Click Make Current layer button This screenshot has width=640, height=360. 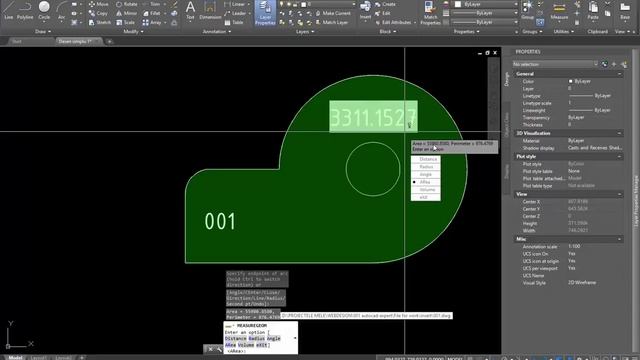(x=332, y=13)
